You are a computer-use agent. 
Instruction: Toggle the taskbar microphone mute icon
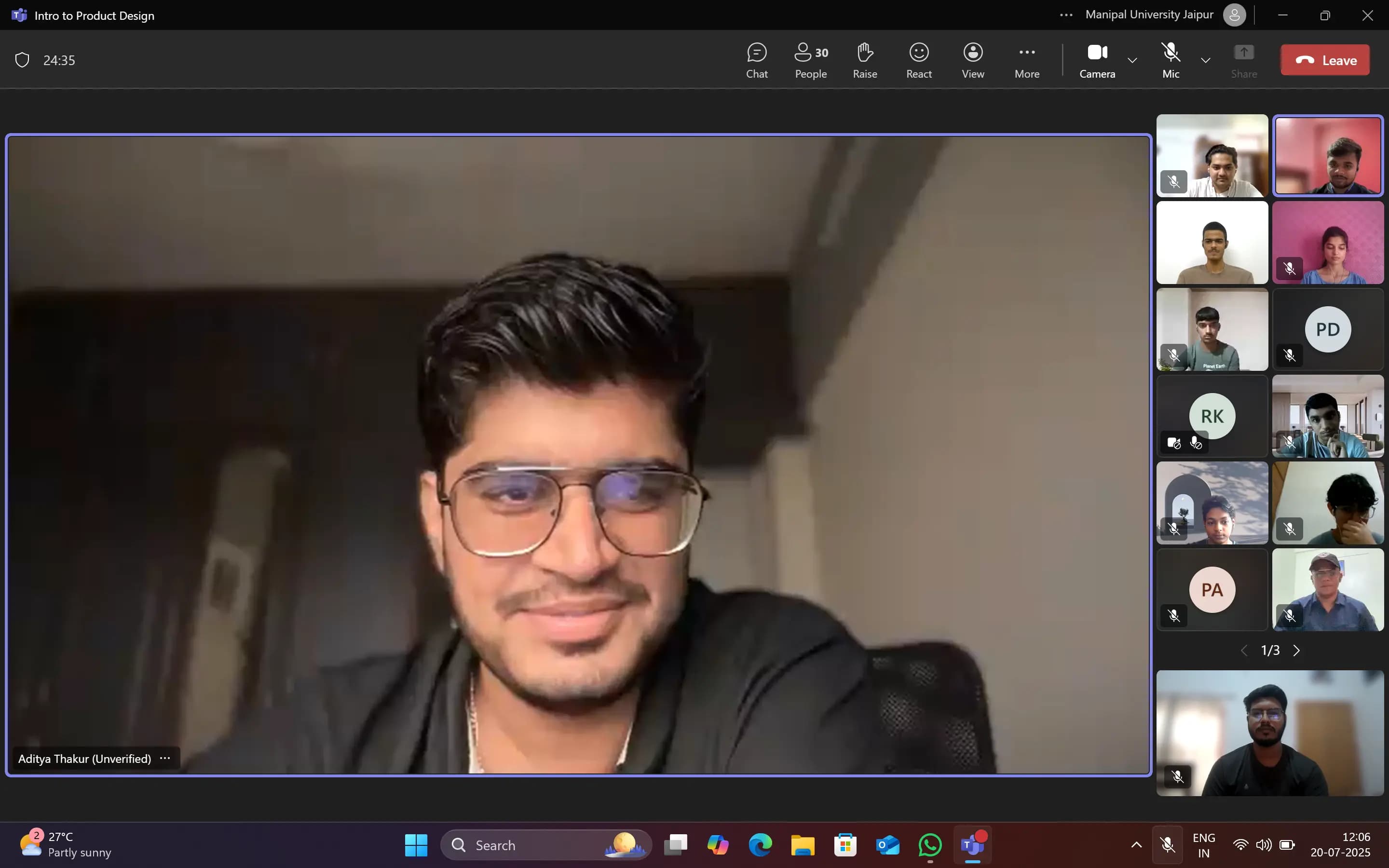pos(1167,844)
